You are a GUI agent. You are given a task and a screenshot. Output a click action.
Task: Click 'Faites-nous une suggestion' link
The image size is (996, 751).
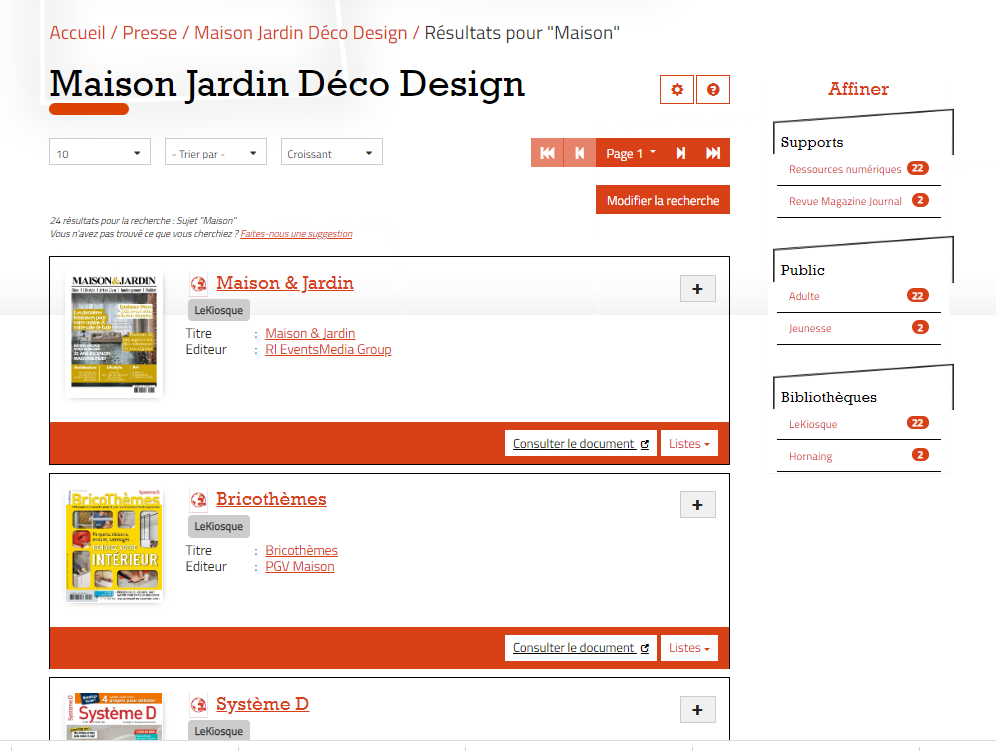coord(296,234)
